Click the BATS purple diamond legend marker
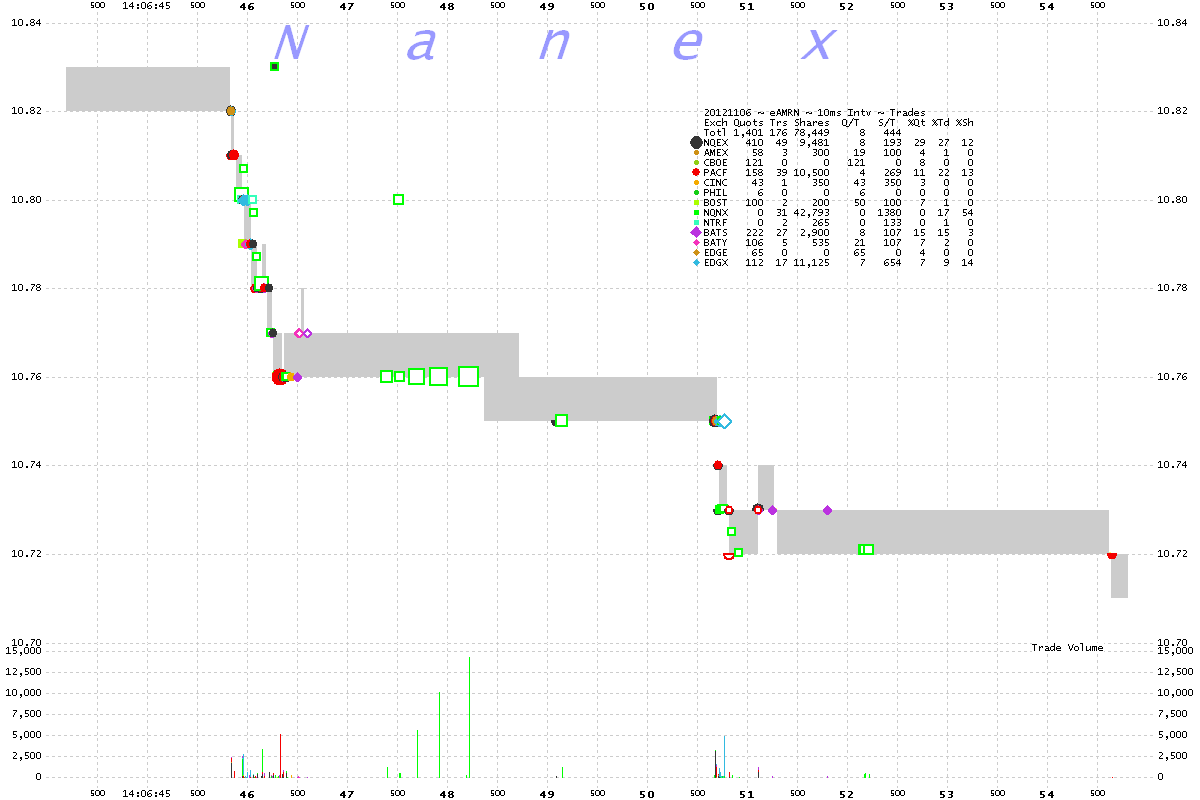 [696, 232]
